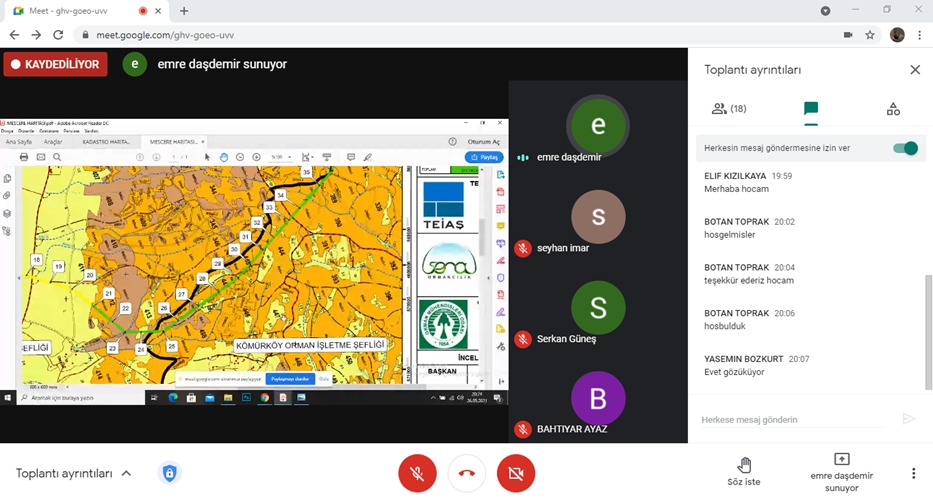Switch to the chat messages tab
Image resolution: width=933 pixels, height=502 pixels.
click(x=811, y=108)
